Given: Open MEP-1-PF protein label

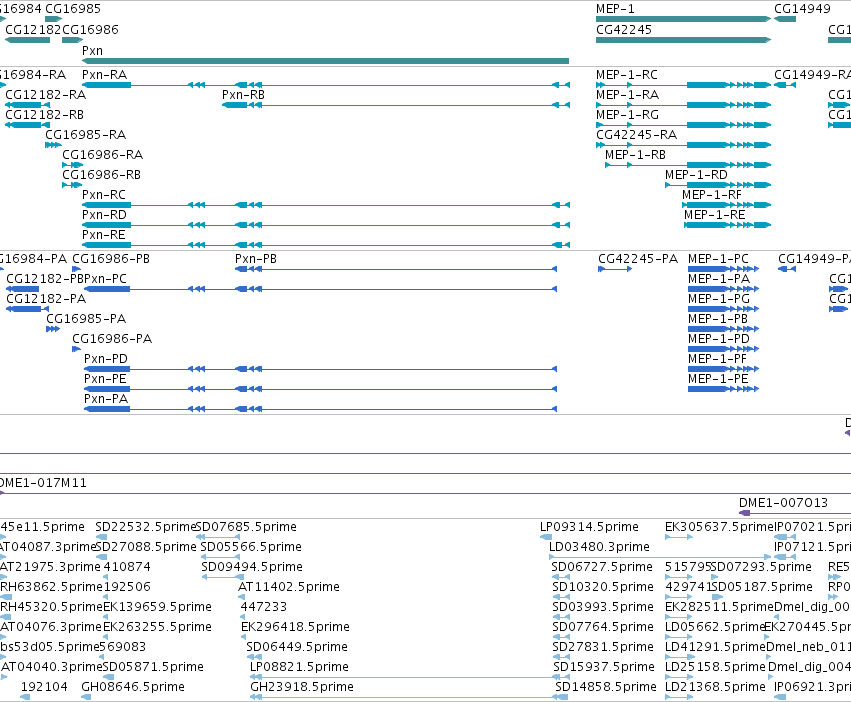Looking at the screenshot, I should click(x=717, y=358).
